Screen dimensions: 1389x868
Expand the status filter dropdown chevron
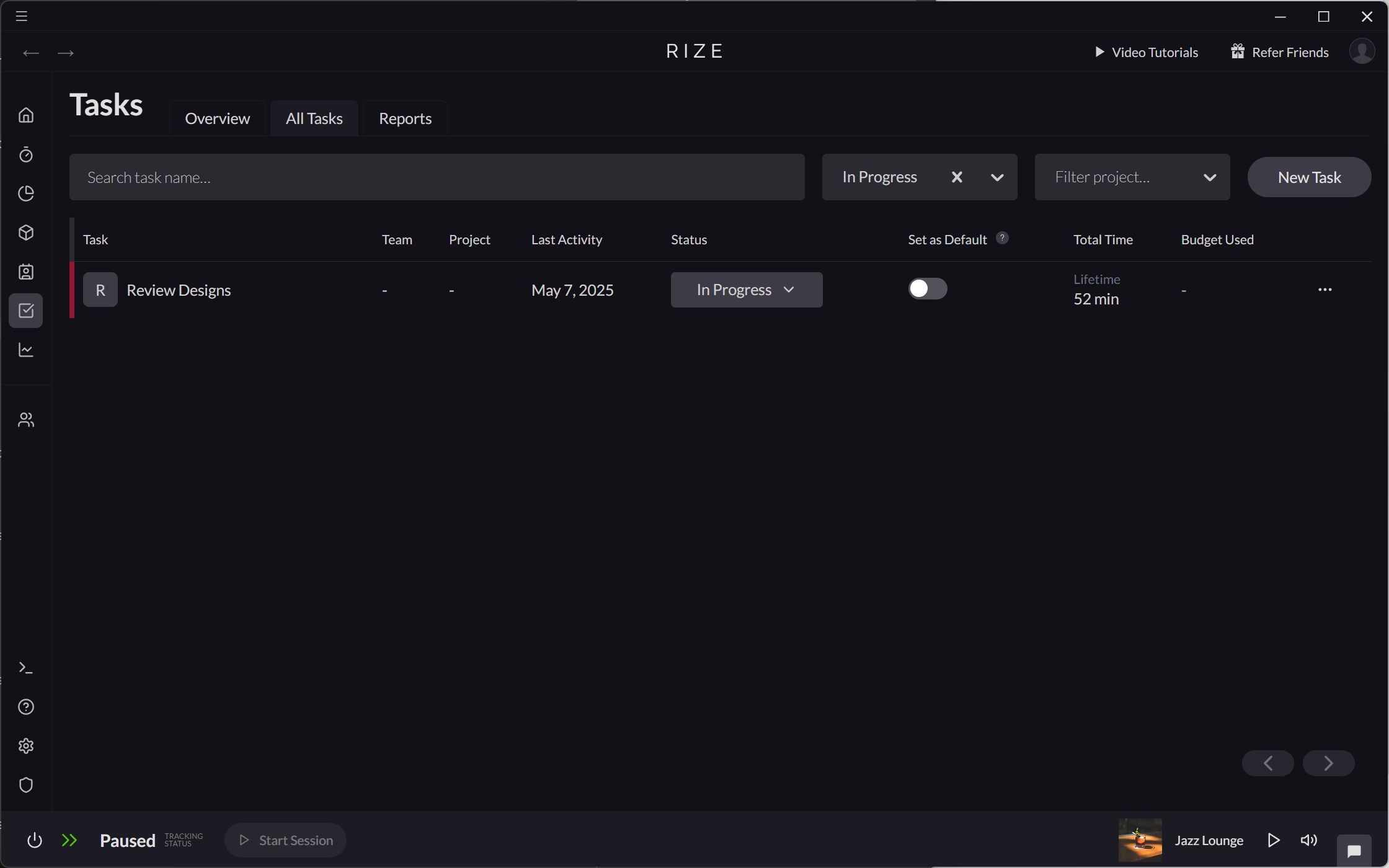tap(997, 177)
